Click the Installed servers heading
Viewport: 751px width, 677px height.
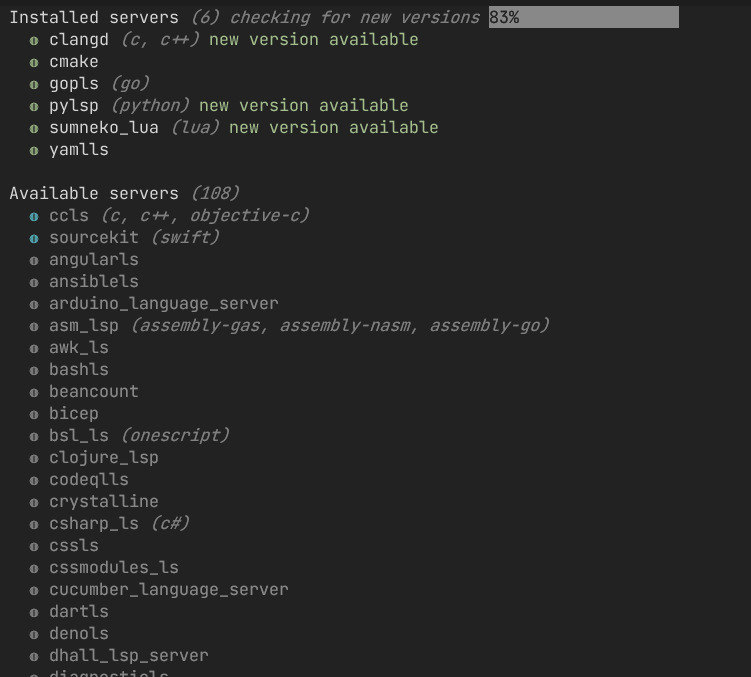tap(94, 18)
